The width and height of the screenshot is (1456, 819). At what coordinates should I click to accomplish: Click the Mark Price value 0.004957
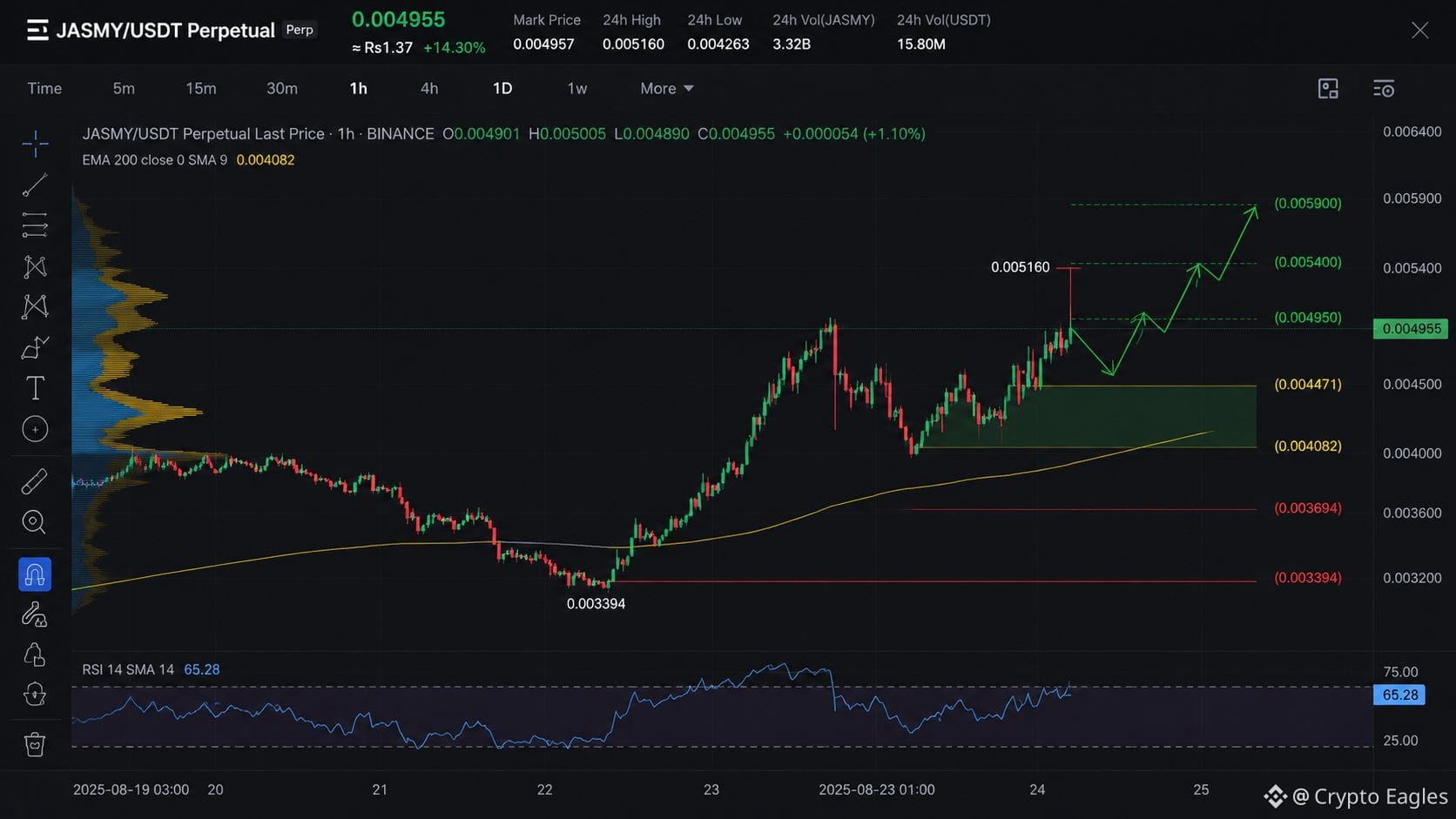pos(544,44)
